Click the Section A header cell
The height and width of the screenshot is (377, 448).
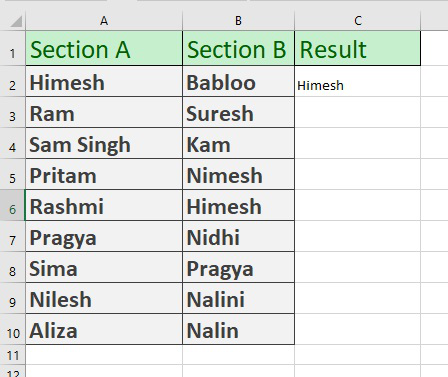104,49
